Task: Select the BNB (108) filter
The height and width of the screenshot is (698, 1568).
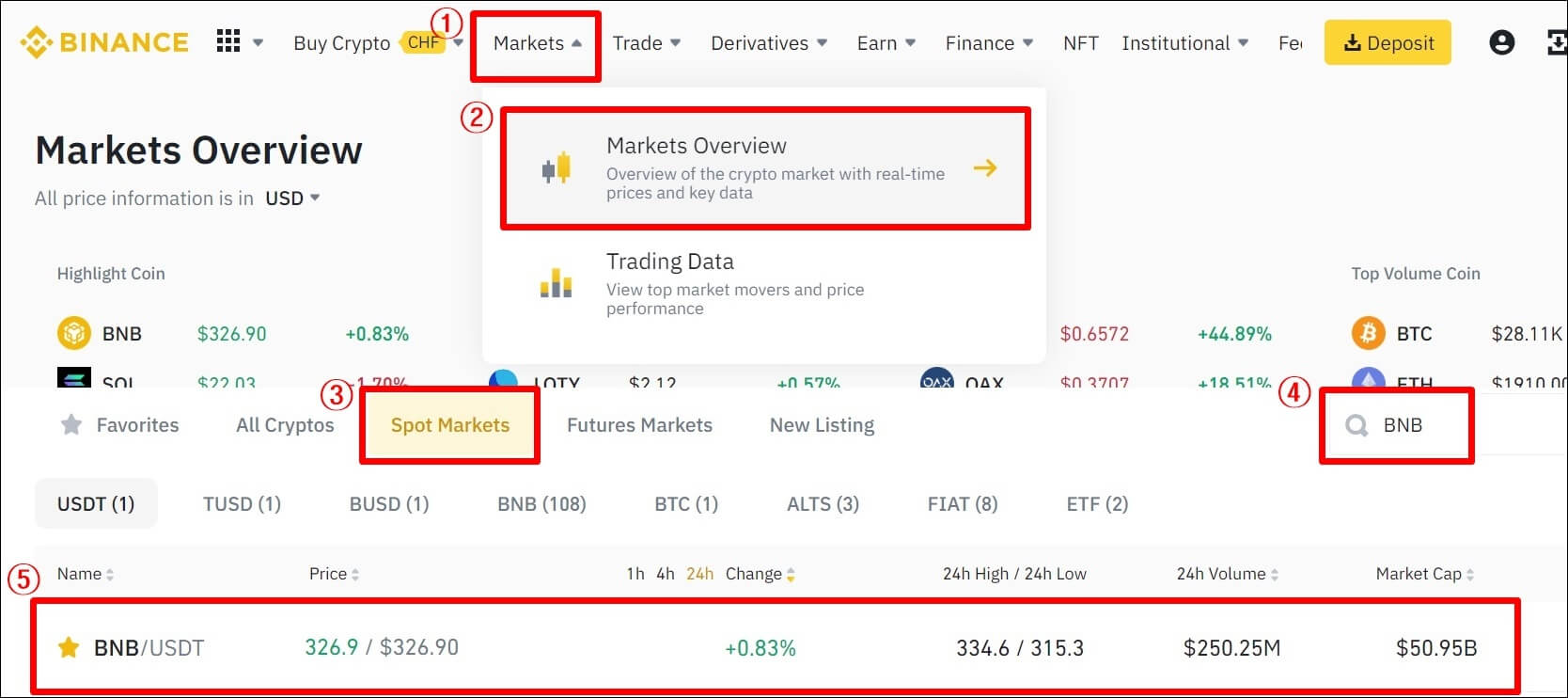Action: pos(541,504)
